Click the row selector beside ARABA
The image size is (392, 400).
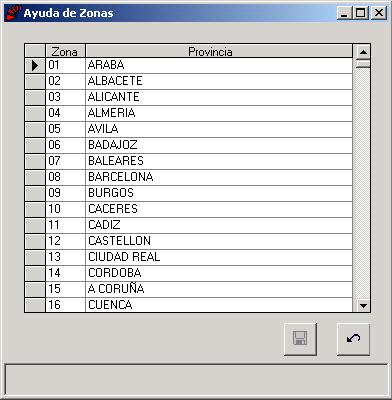click(x=35, y=65)
